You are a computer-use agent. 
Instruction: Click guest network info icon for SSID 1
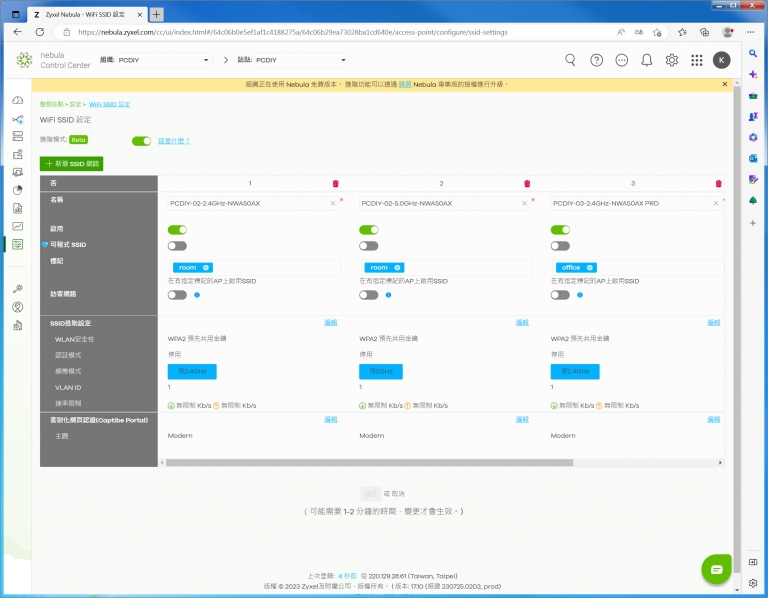coord(197,295)
